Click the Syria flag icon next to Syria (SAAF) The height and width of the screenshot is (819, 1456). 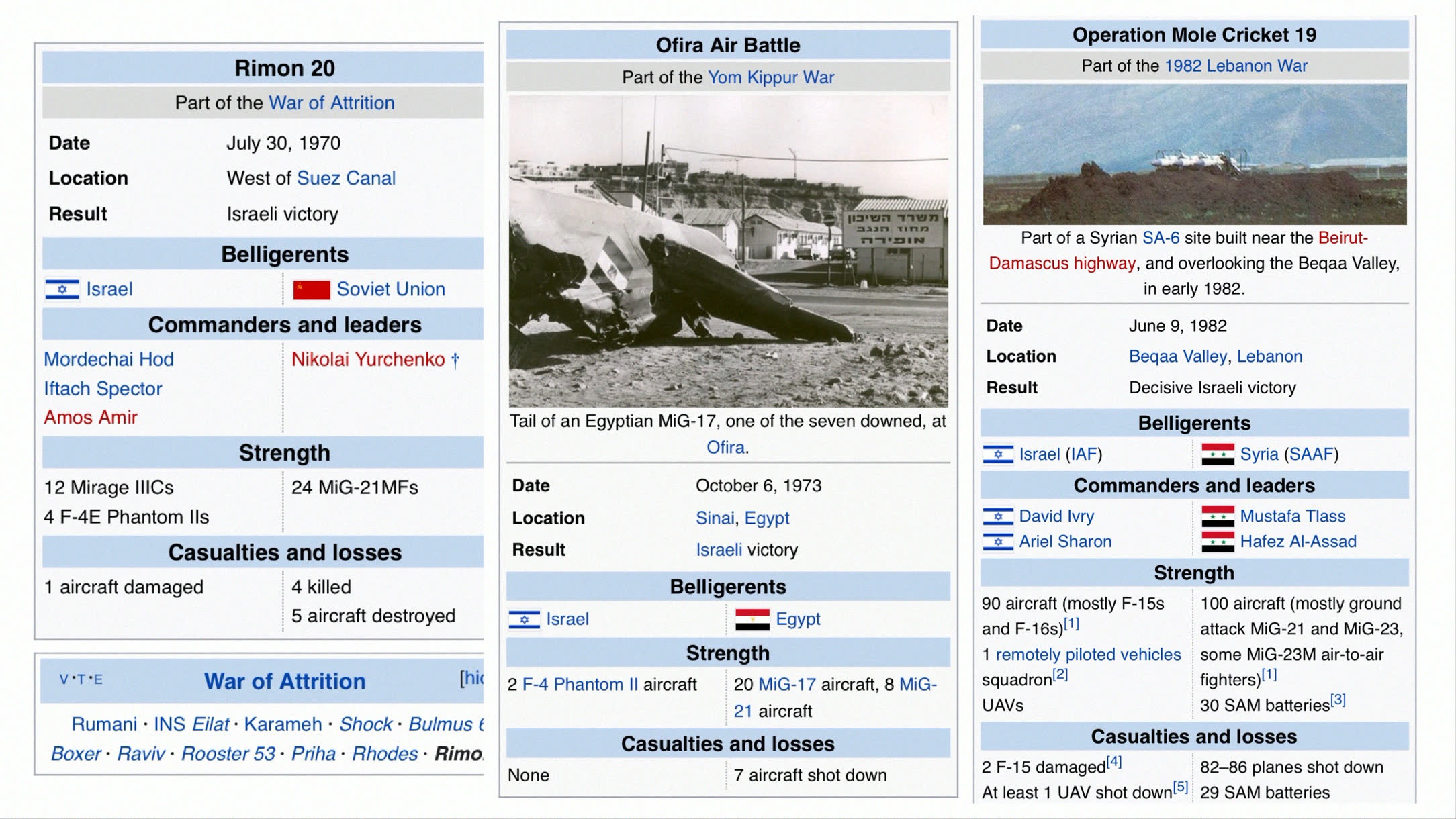point(1218,454)
